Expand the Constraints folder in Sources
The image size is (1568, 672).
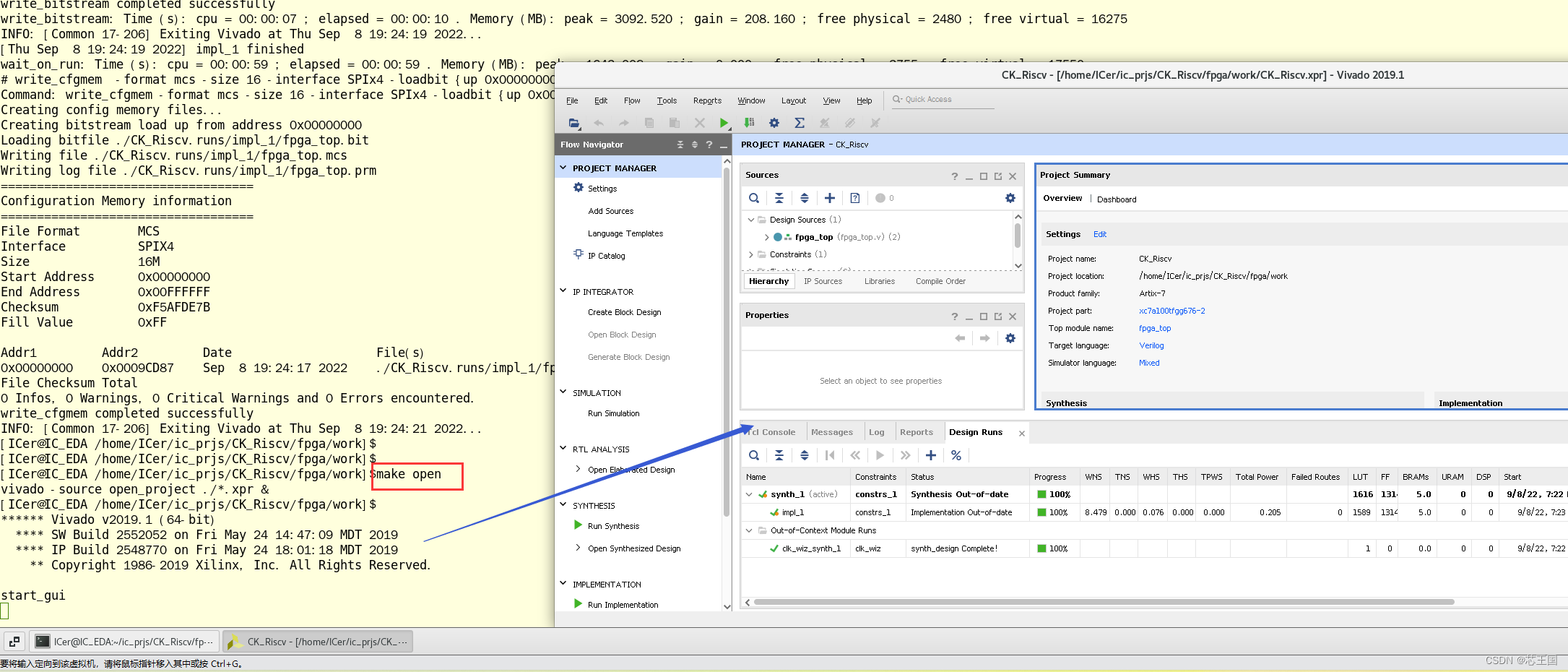(x=751, y=254)
